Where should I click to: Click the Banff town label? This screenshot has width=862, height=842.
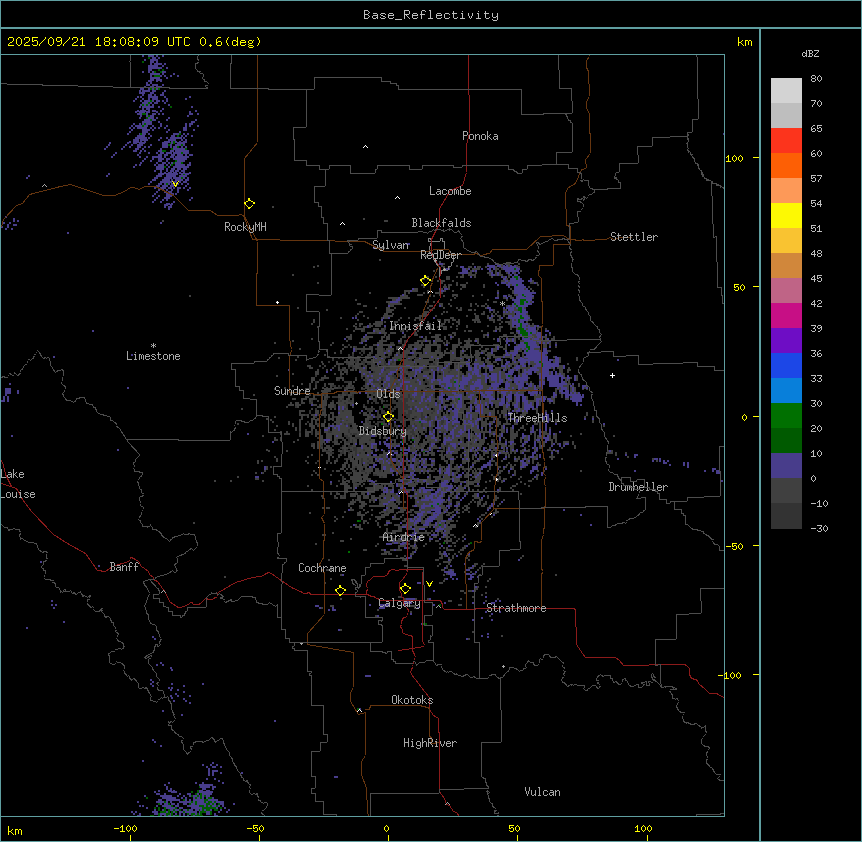tap(124, 567)
